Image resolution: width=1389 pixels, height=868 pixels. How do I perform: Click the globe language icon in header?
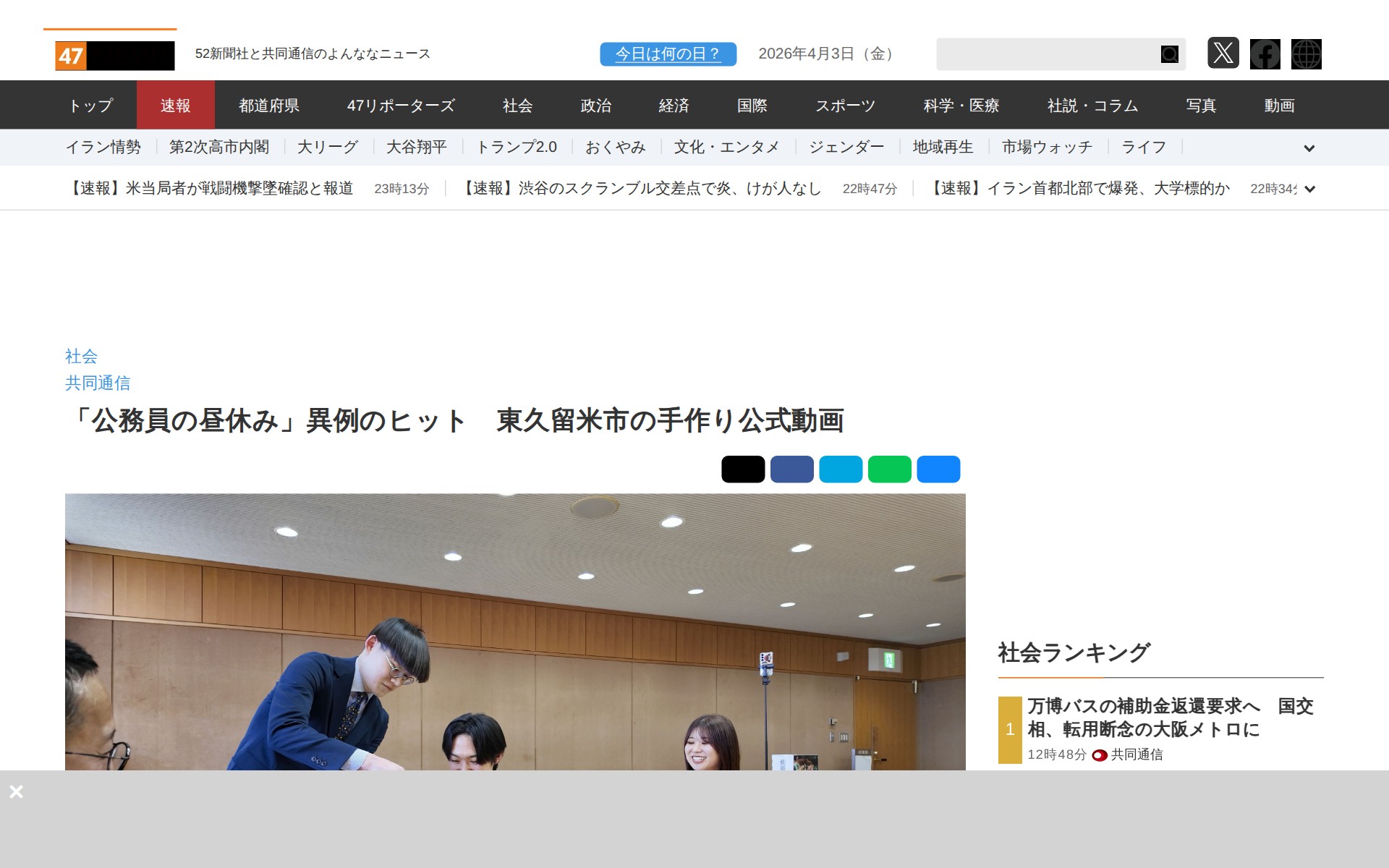(x=1306, y=54)
